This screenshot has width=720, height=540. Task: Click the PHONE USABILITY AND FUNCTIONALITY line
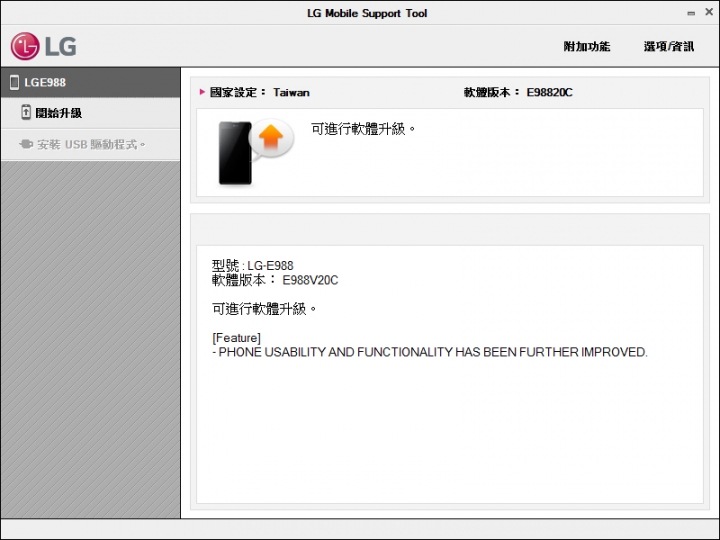coord(430,352)
